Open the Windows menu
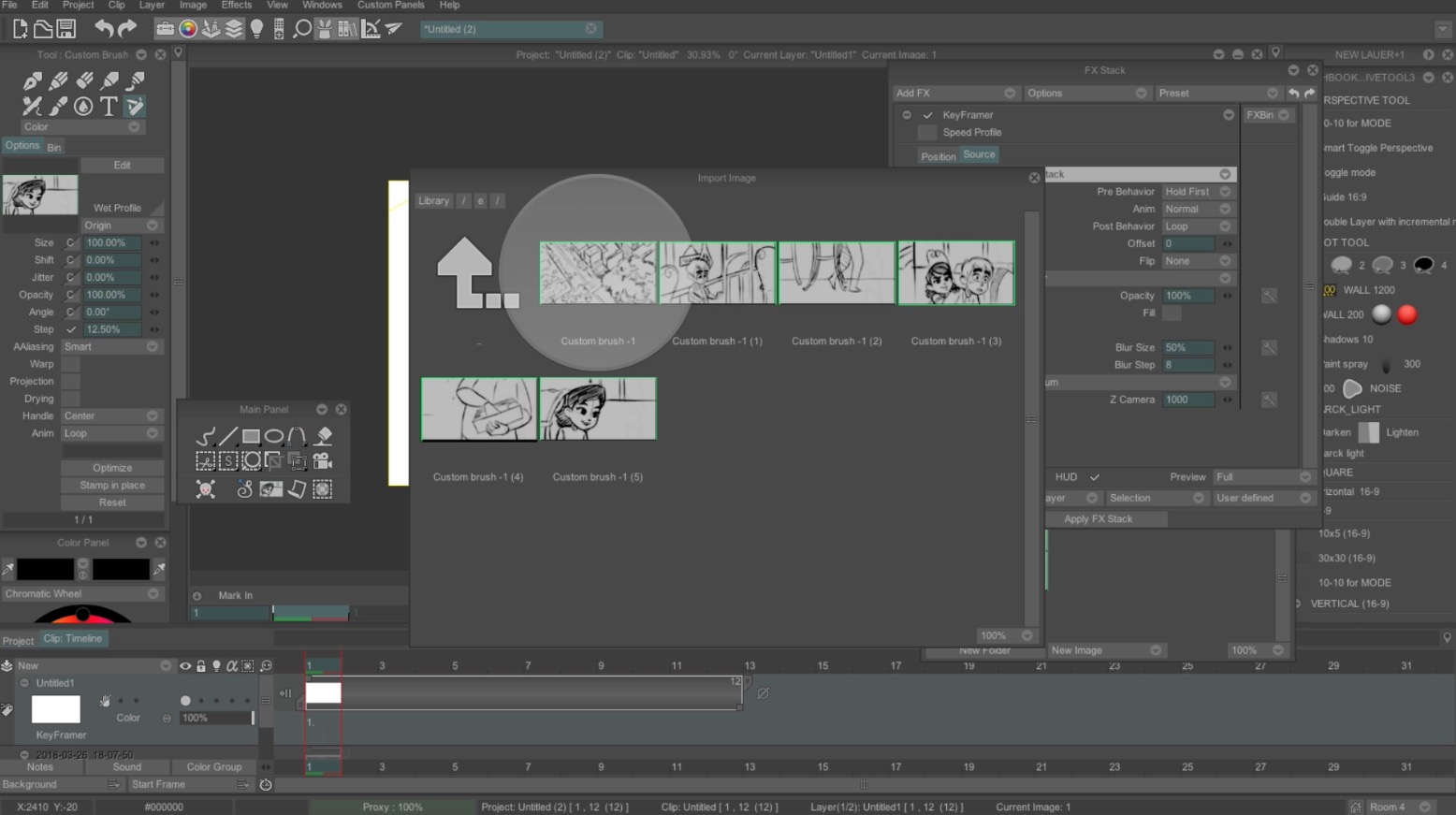Viewport: 1456px width, 815px height. click(322, 5)
